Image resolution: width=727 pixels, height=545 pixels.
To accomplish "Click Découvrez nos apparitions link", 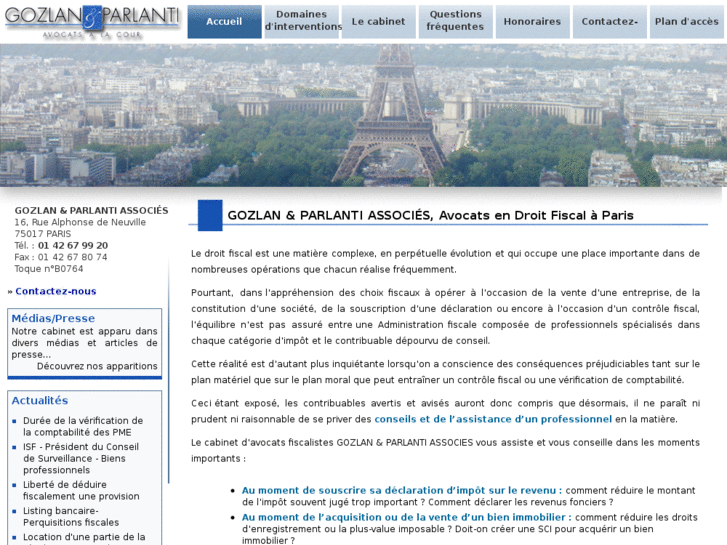I will [97, 366].
